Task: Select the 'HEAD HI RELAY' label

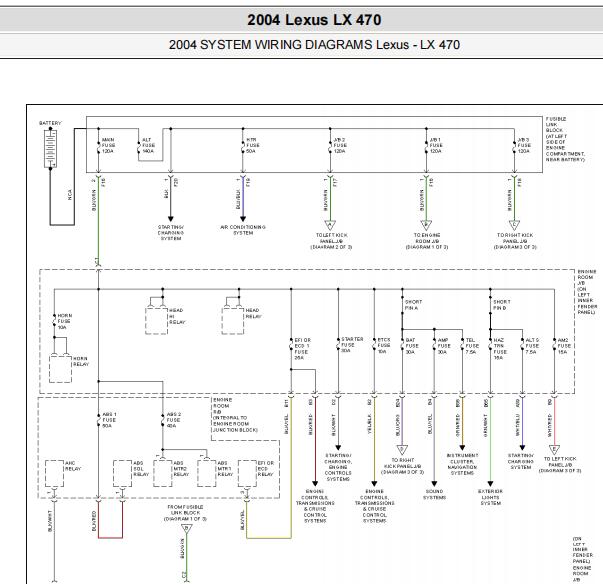Action: pos(177,316)
